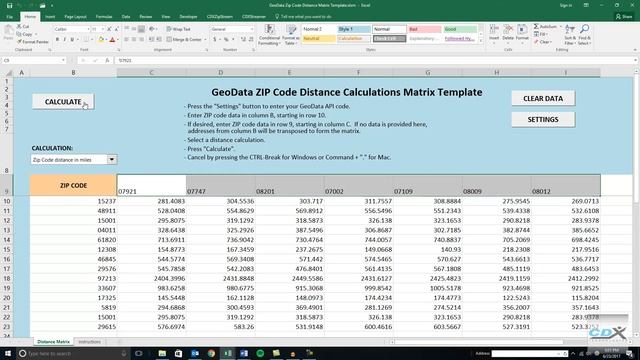Image resolution: width=640 pixels, height=360 pixels.
Task: Switch to the Formulas tab
Action: point(104,17)
